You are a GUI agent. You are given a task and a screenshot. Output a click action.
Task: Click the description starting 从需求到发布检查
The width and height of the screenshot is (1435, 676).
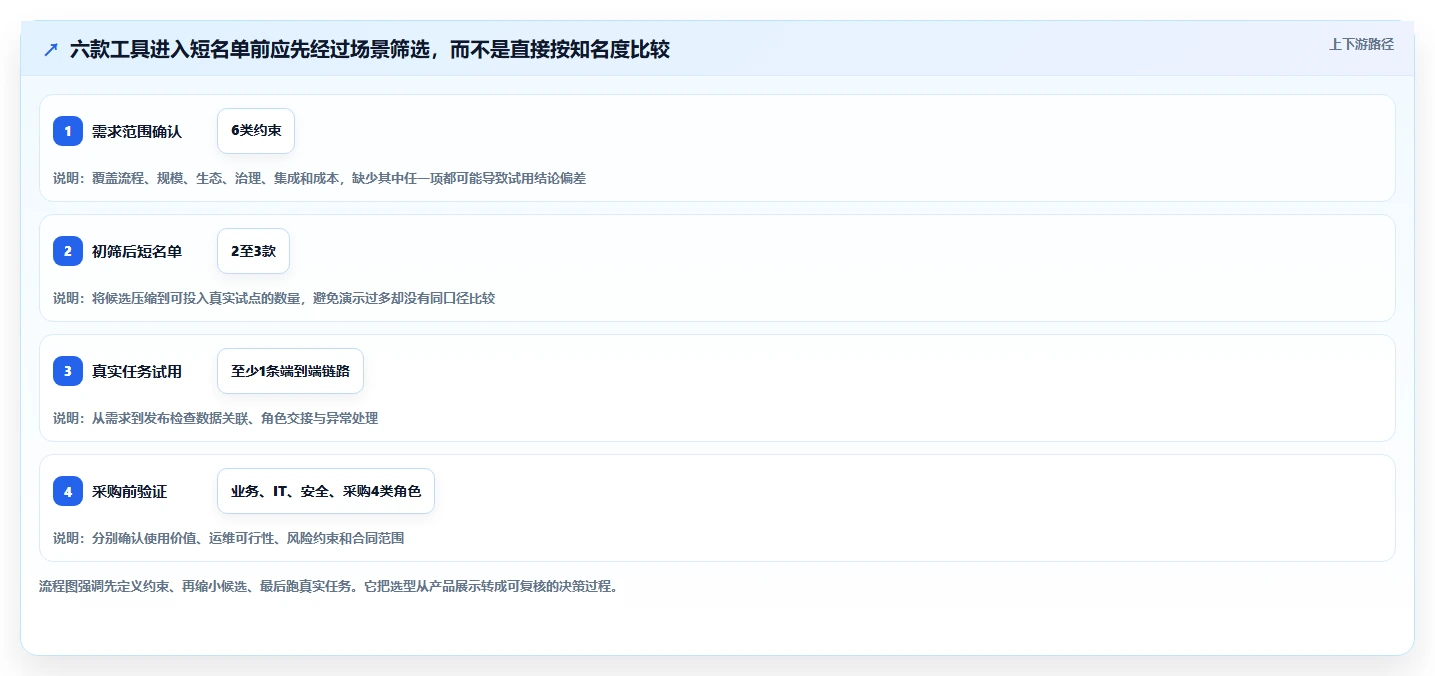[216, 418]
